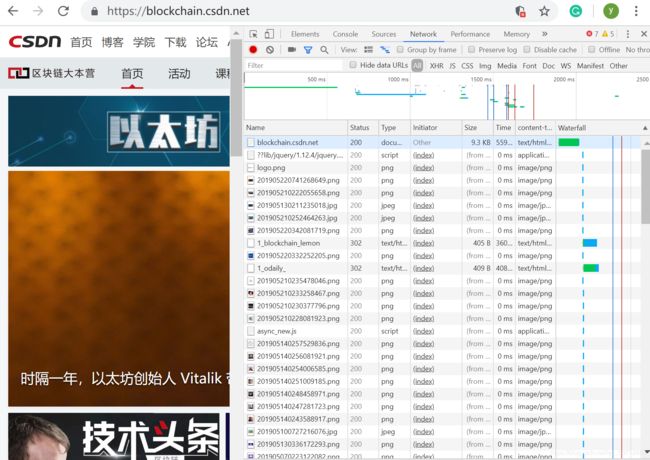650x460 pixels.
Task: Click the CSDN logo
Action: 35,41
